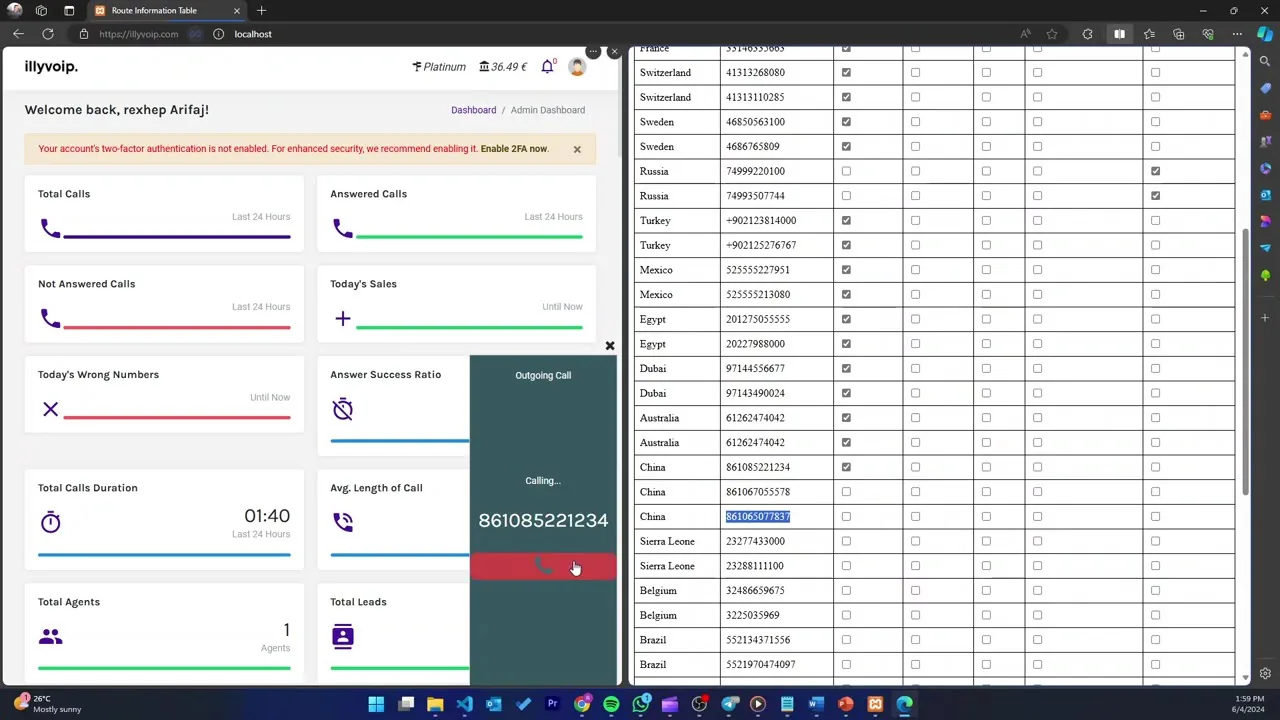Check the first checkbox in China 861067055578 row
The image size is (1280, 720).
[846, 492]
